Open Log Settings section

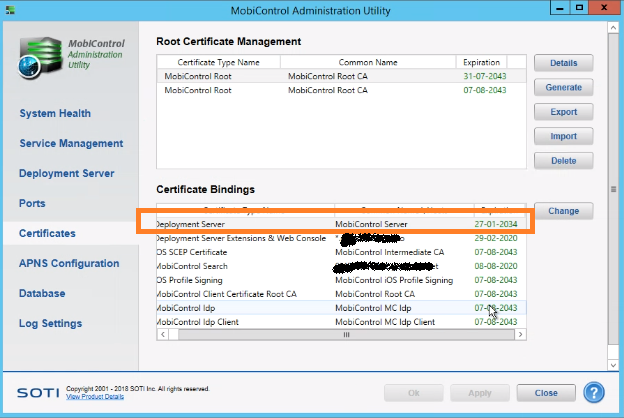coord(50,323)
